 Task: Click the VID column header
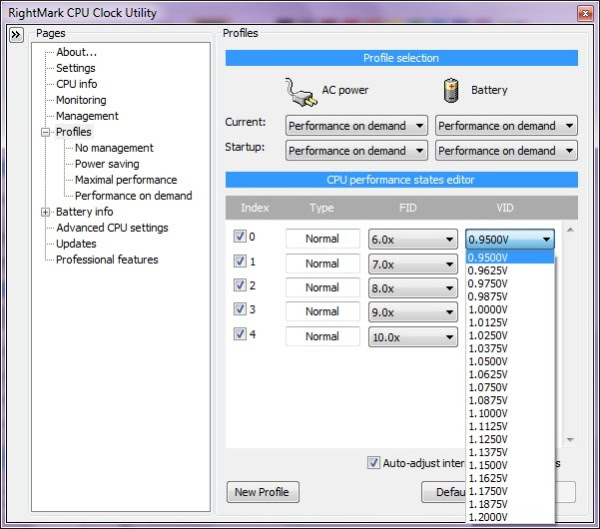pyautogui.click(x=505, y=208)
